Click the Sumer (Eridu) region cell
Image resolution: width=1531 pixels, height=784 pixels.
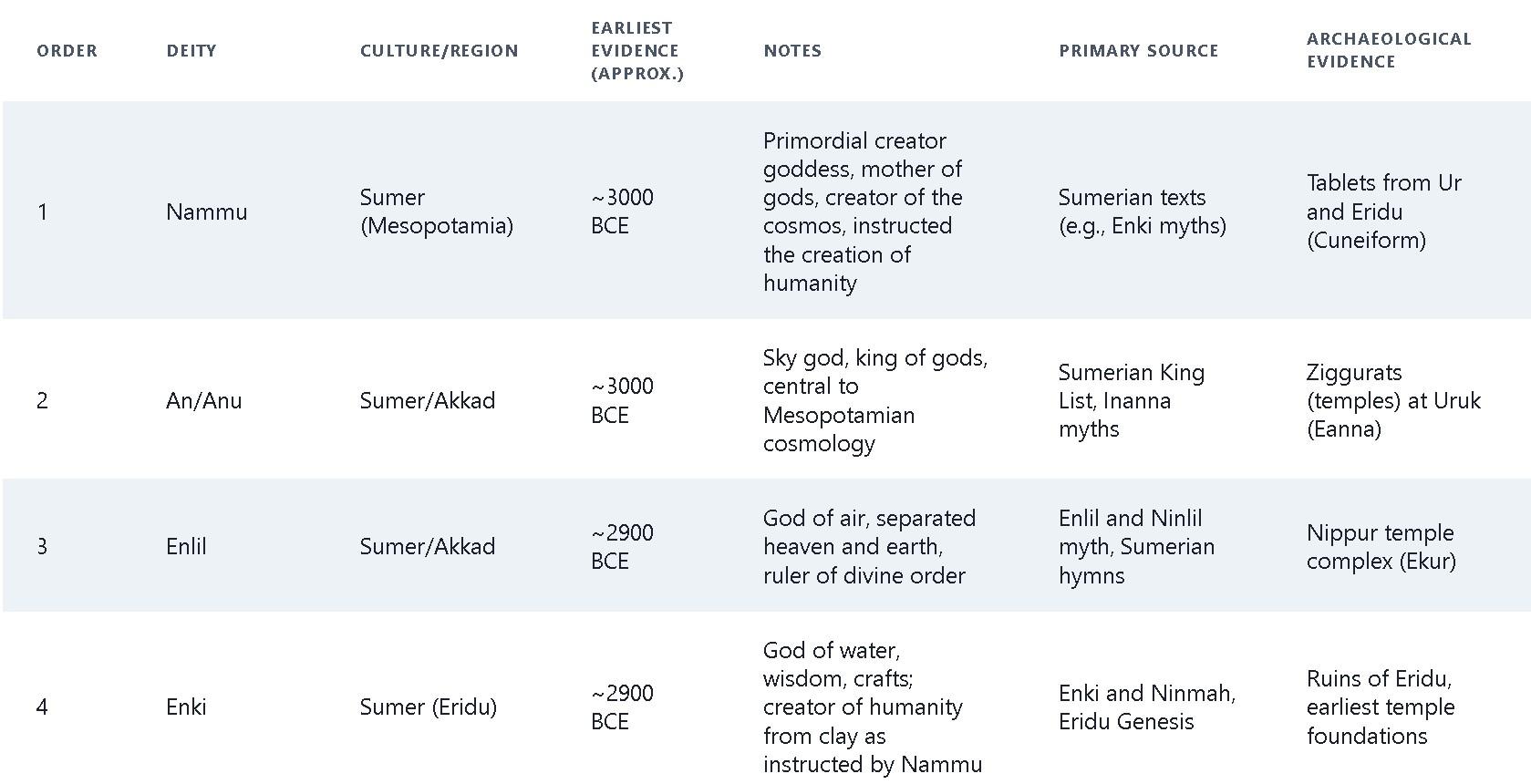click(428, 707)
